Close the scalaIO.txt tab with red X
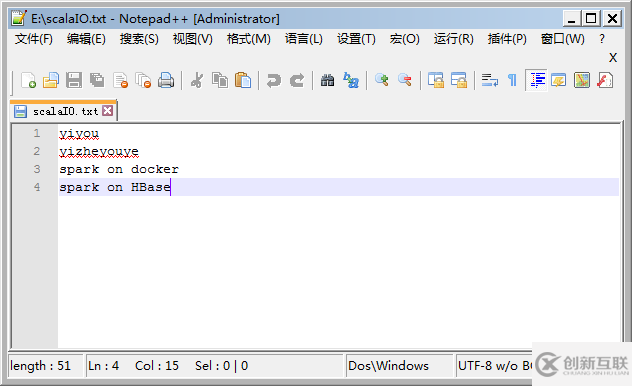 click(x=108, y=110)
